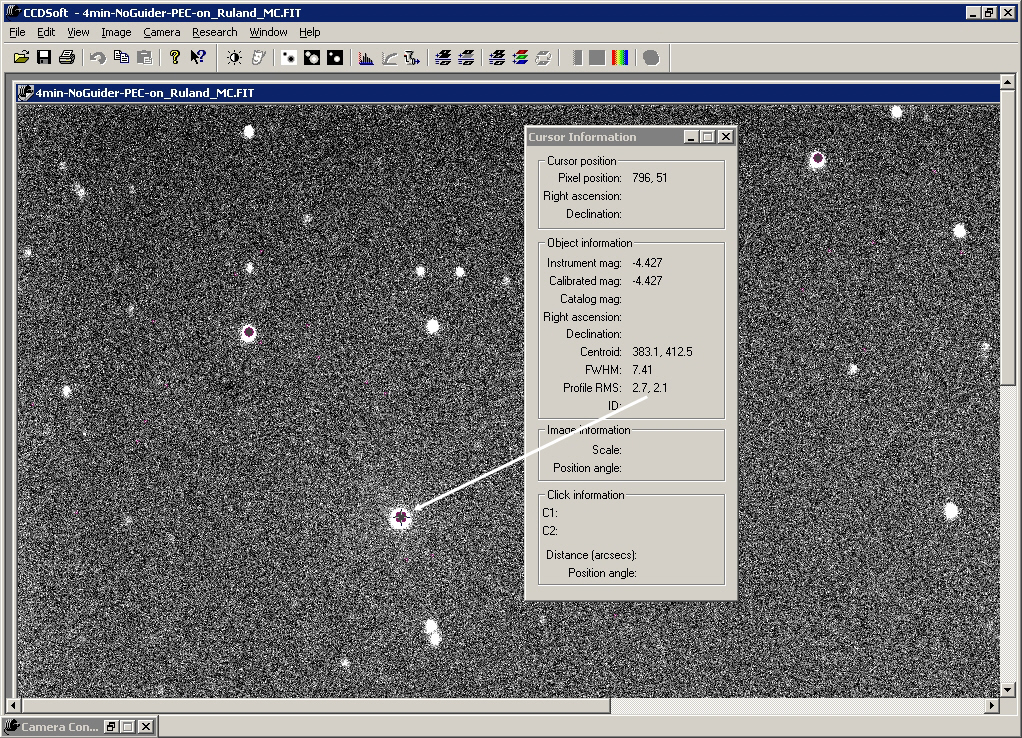Screen dimensions: 1022x738
Task: Click the vertical scrollbar up arrow
Action: point(1007,82)
